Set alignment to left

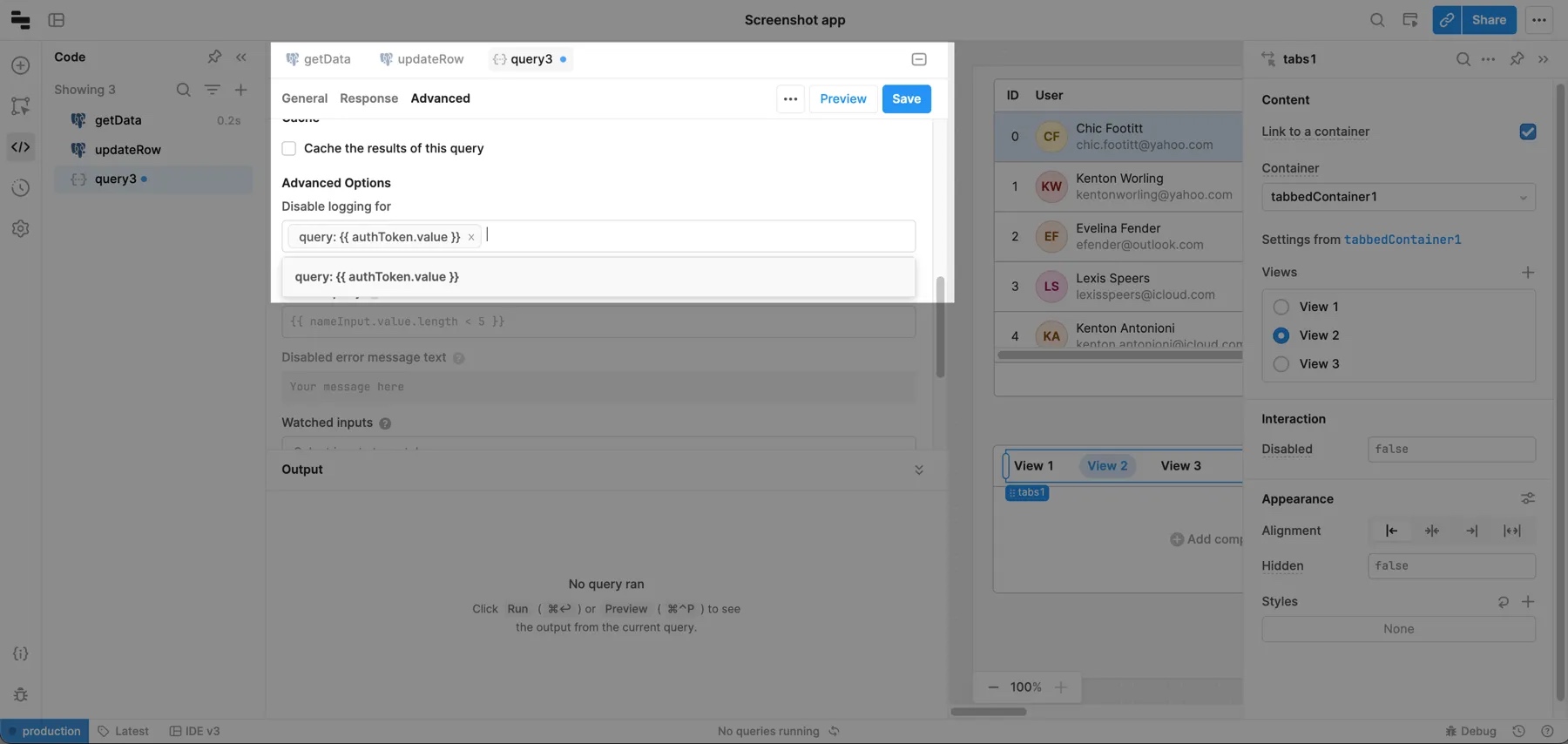[1391, 531]
